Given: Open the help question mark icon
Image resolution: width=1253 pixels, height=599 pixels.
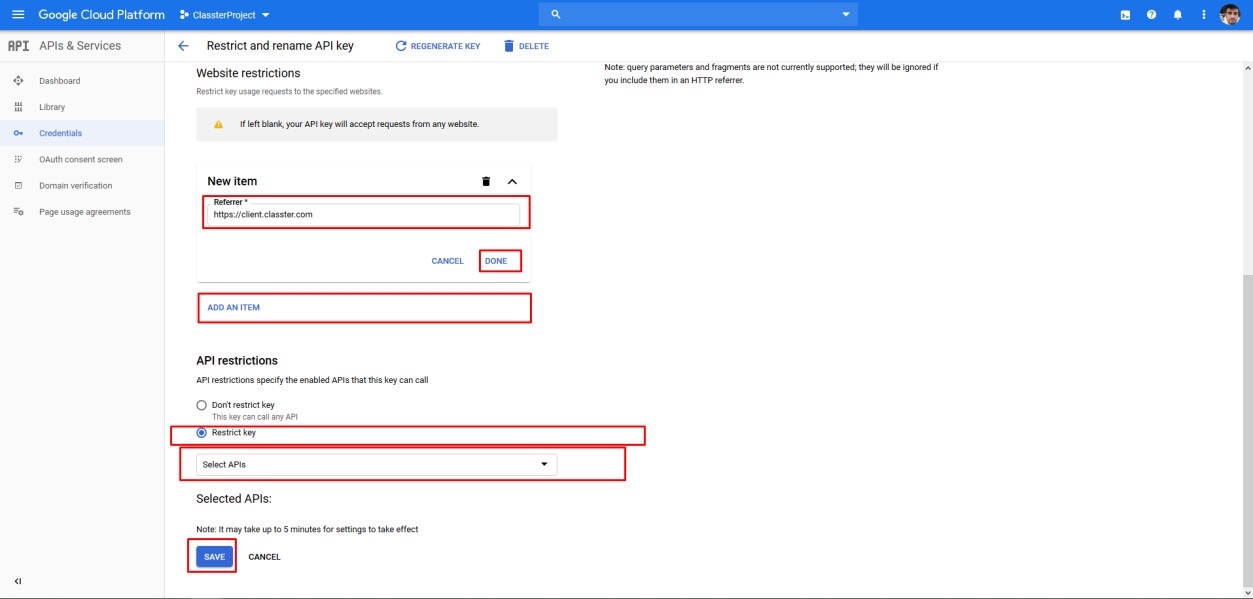Looking at the screenshot, I should click(x=1151, y=15).
